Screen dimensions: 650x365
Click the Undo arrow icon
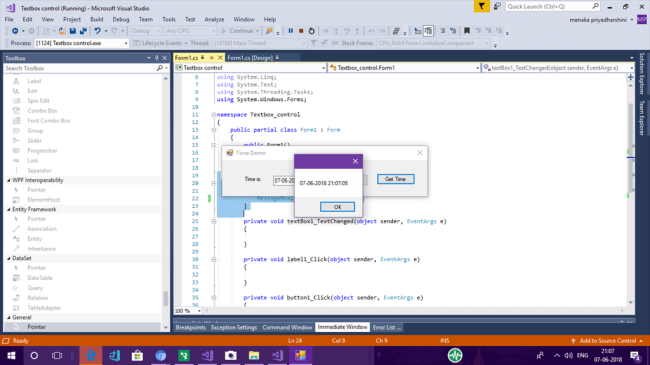[x=97, y=31]
